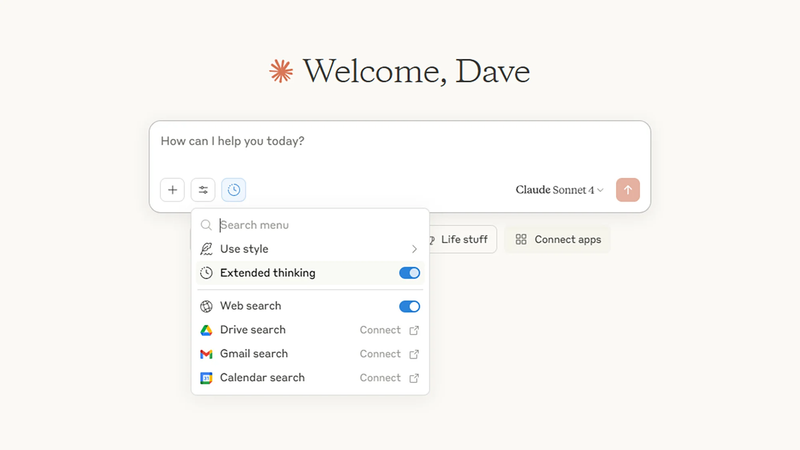Click the grid icon in Connect apps

click(x=521, y=239)
